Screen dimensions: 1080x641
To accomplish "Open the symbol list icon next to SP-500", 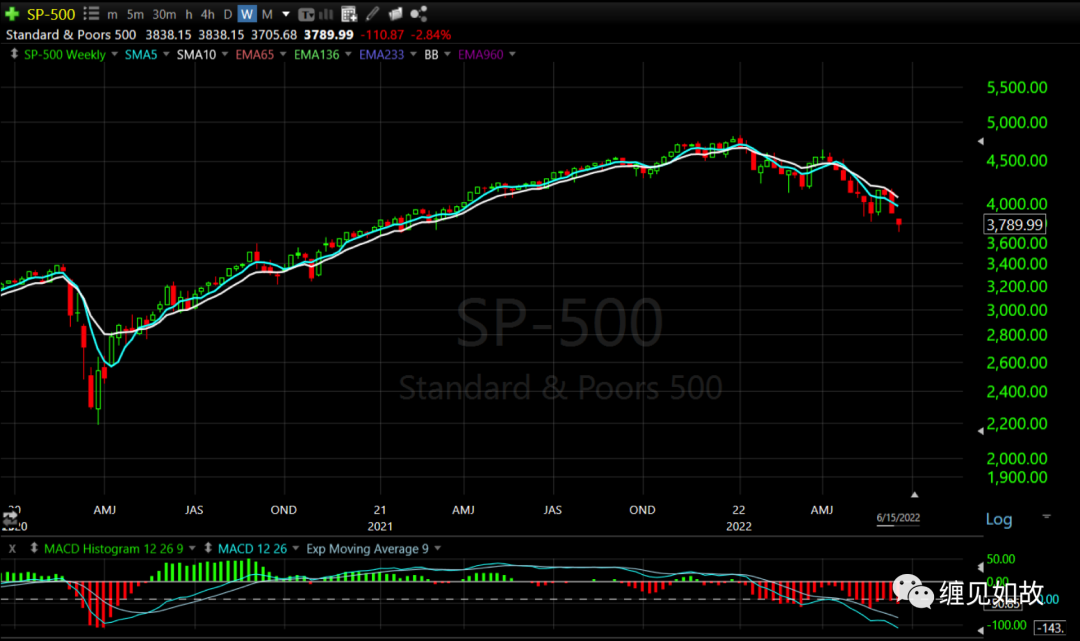I will (x=91, y=14).
